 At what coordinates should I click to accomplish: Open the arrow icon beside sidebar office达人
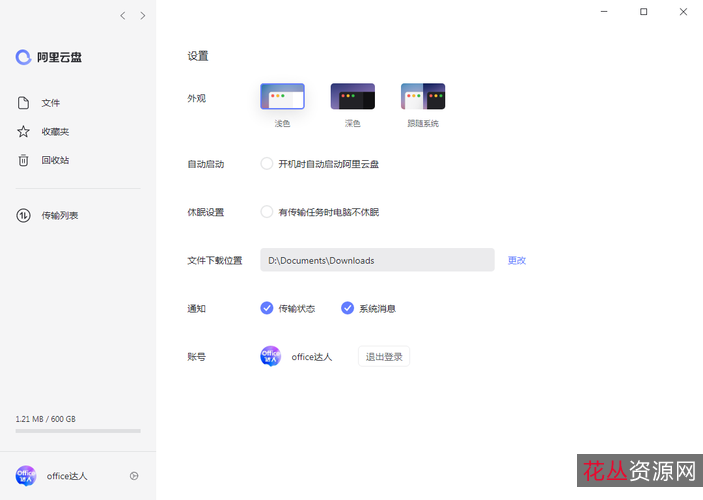(134, 476)
